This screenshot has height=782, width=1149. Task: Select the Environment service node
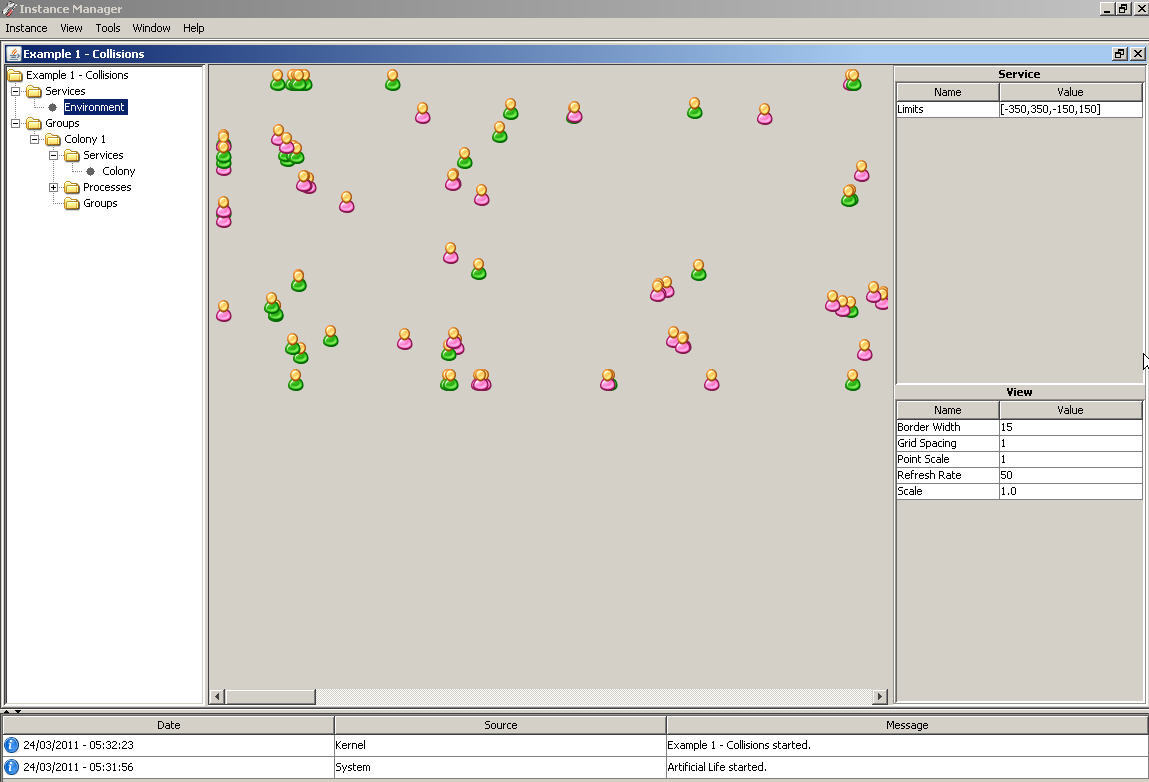tap(95, 107)
